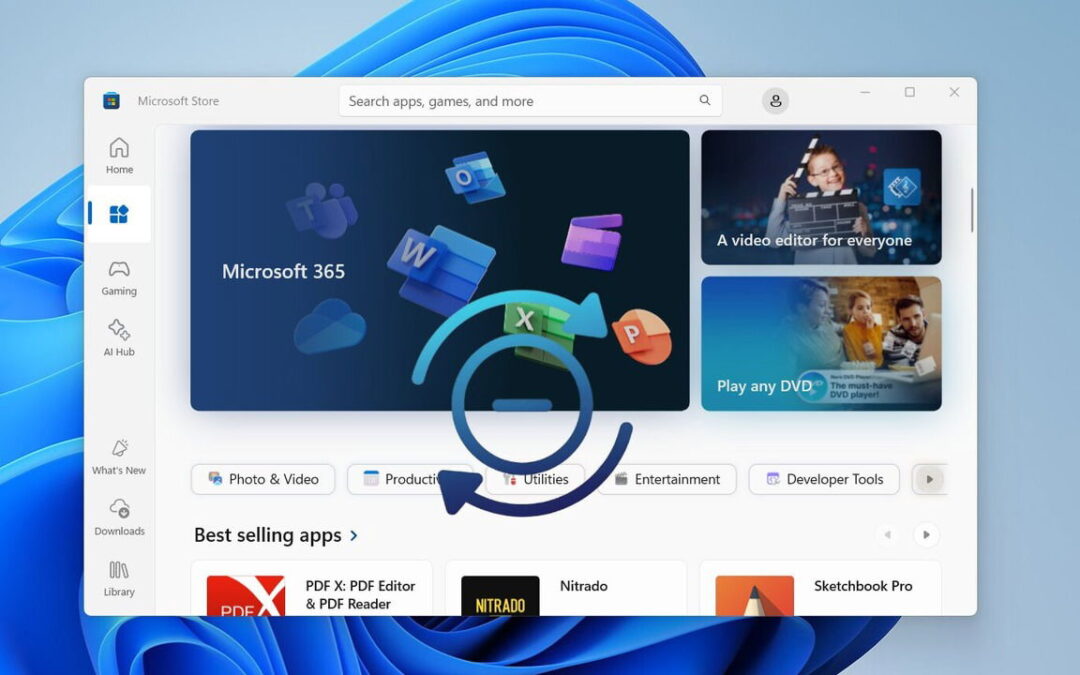The image size is (1080, 675).
Task: Advance Best selling apps with right carousel arrow
Action: pyautogui.click(x=926, y=535)
